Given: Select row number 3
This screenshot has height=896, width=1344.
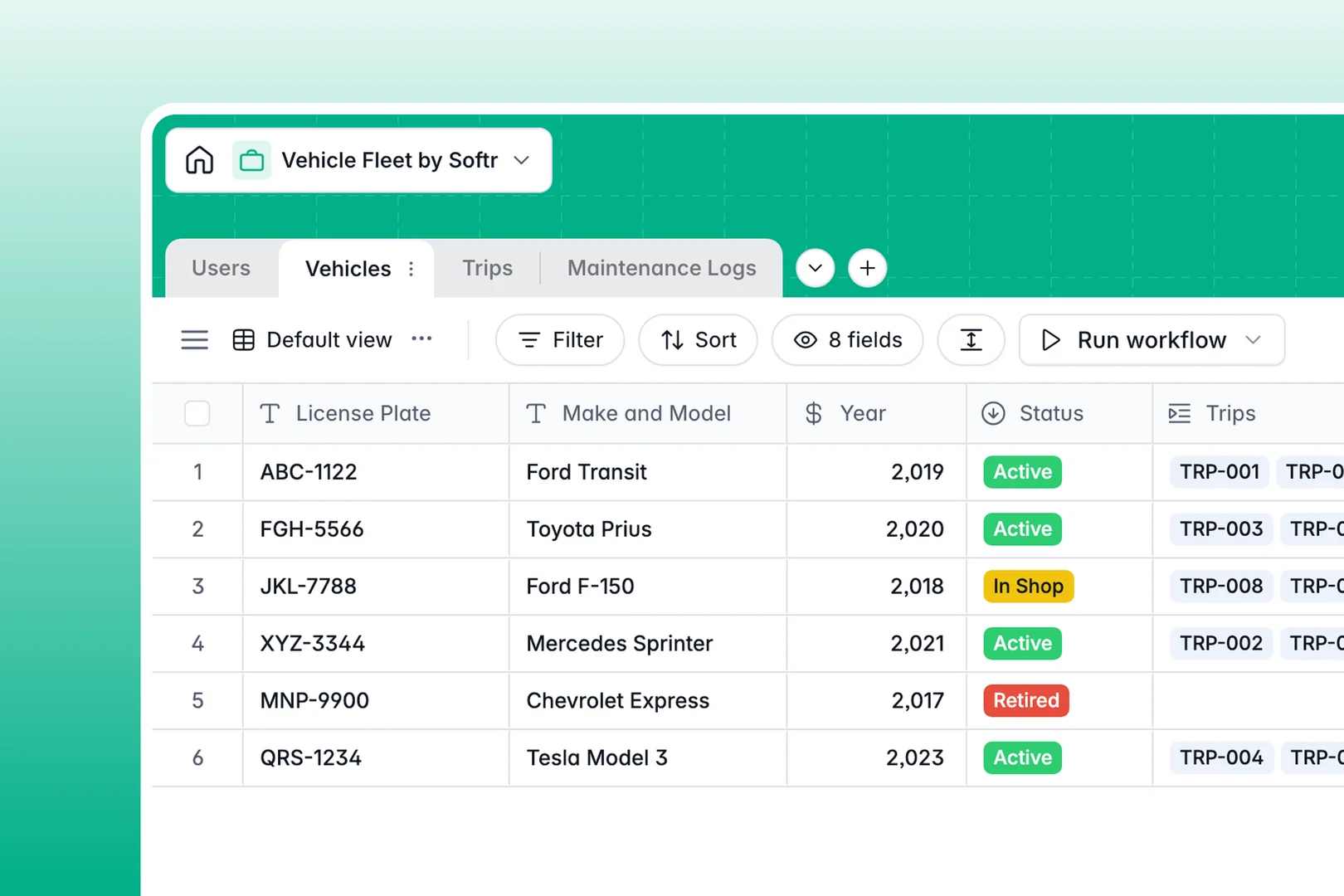Looking at the screenshot, I should (197, 587).
